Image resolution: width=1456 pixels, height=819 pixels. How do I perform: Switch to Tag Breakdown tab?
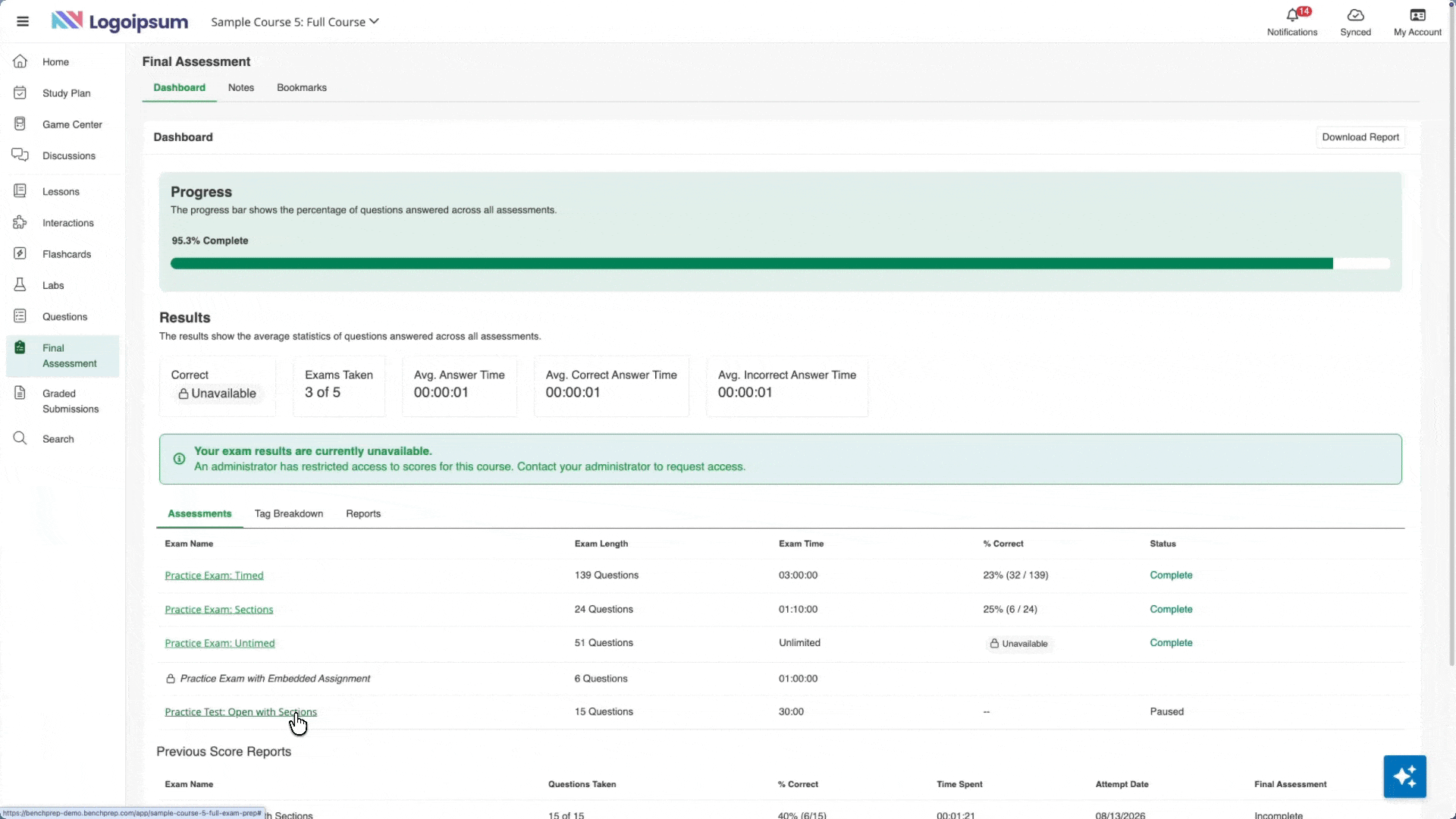point(289,514)
